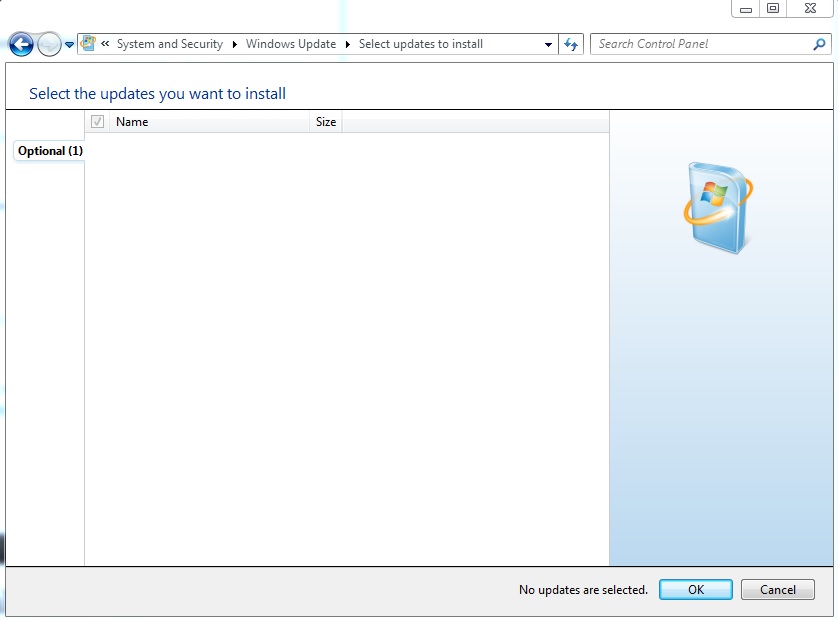Click Select updates to install breadcrumb
The height and width of the screenshot is (620, 838).
pyautogui.click(x=421, y=44)
